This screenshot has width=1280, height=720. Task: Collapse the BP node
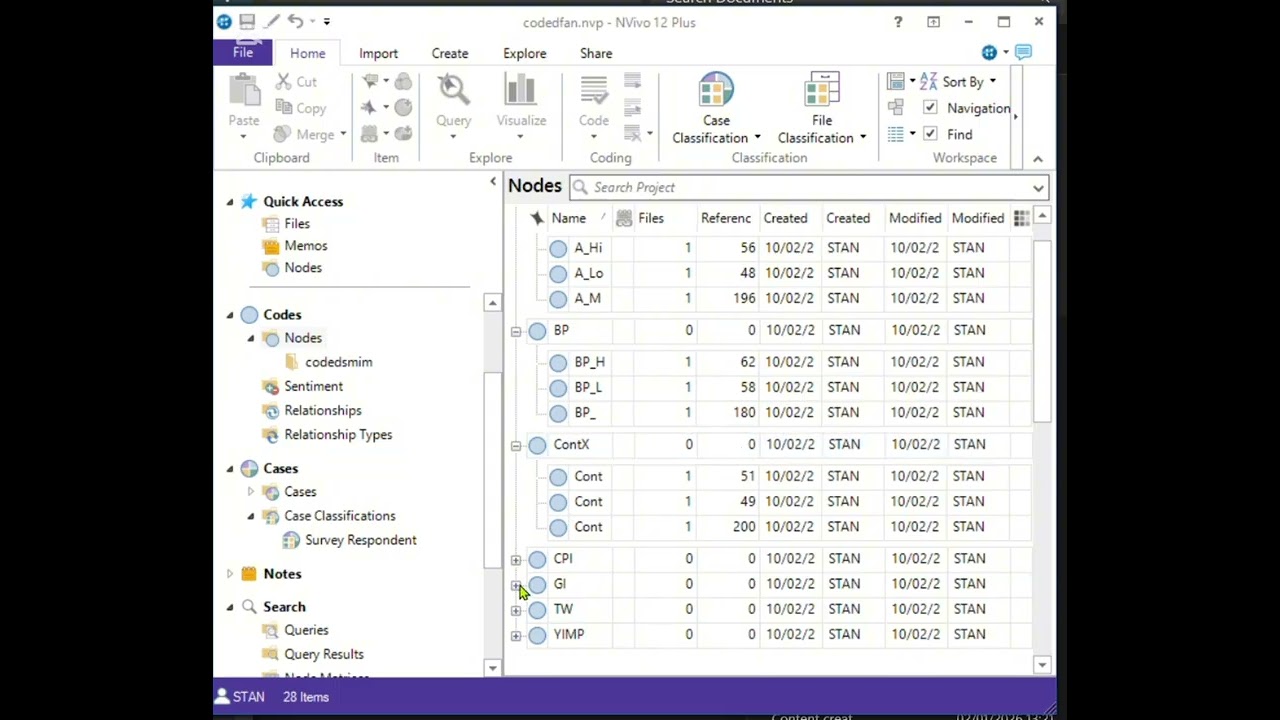(516, 331)
